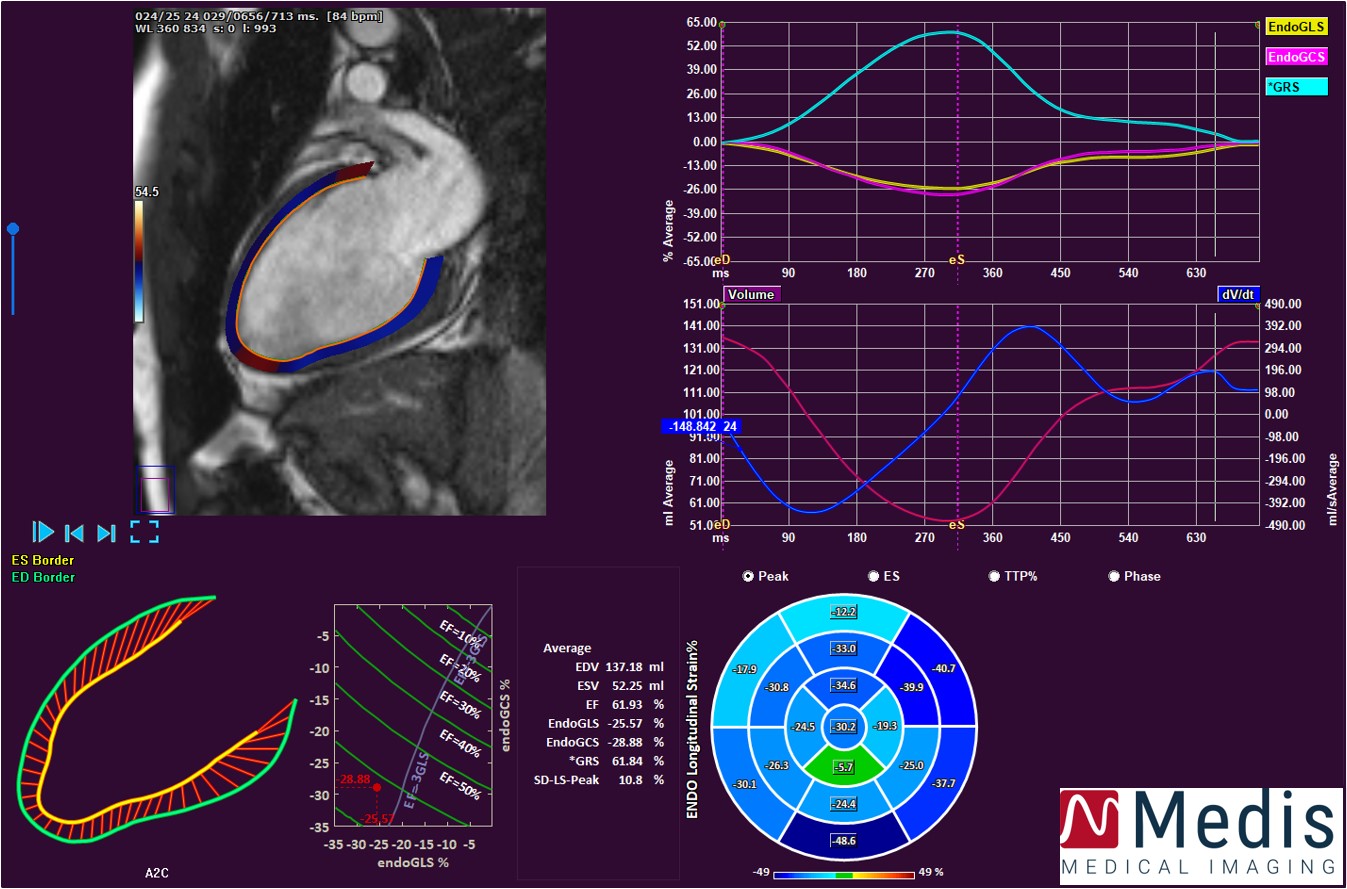Viewport: 1347px width, 889px height.
Task: Select the ES radio button
Action: click(x=873, y=576)
